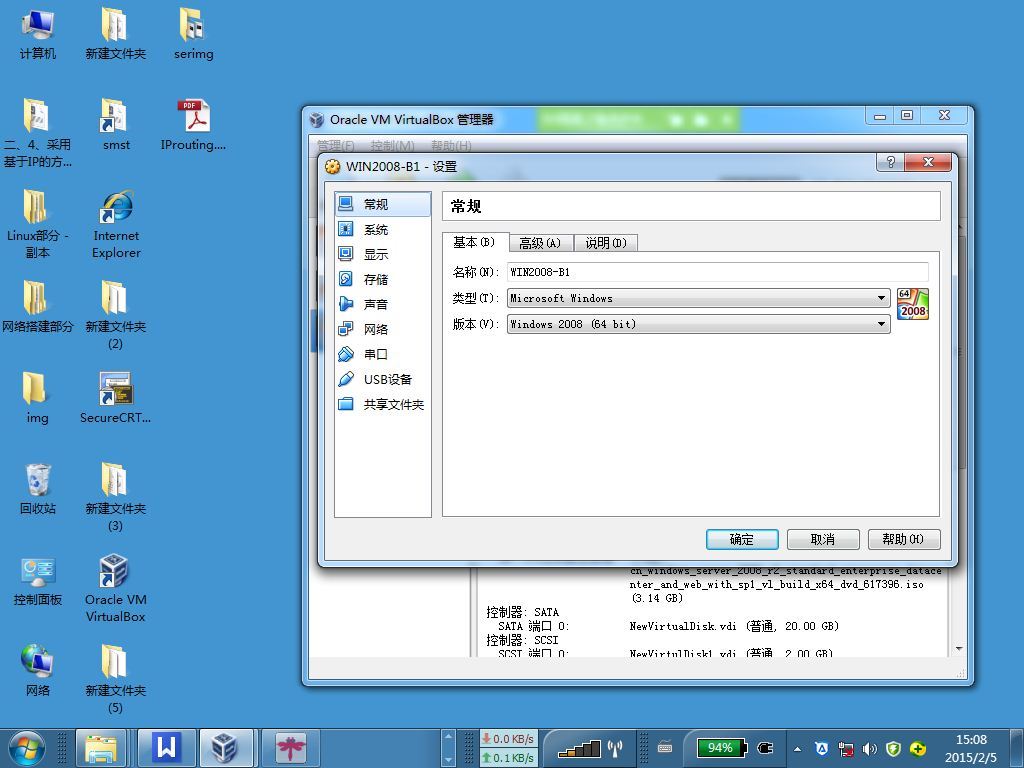Click the red dragonfly app in the taskbar
The width and height of the screenshot is (1024, 768).
(x=290, y=748)
